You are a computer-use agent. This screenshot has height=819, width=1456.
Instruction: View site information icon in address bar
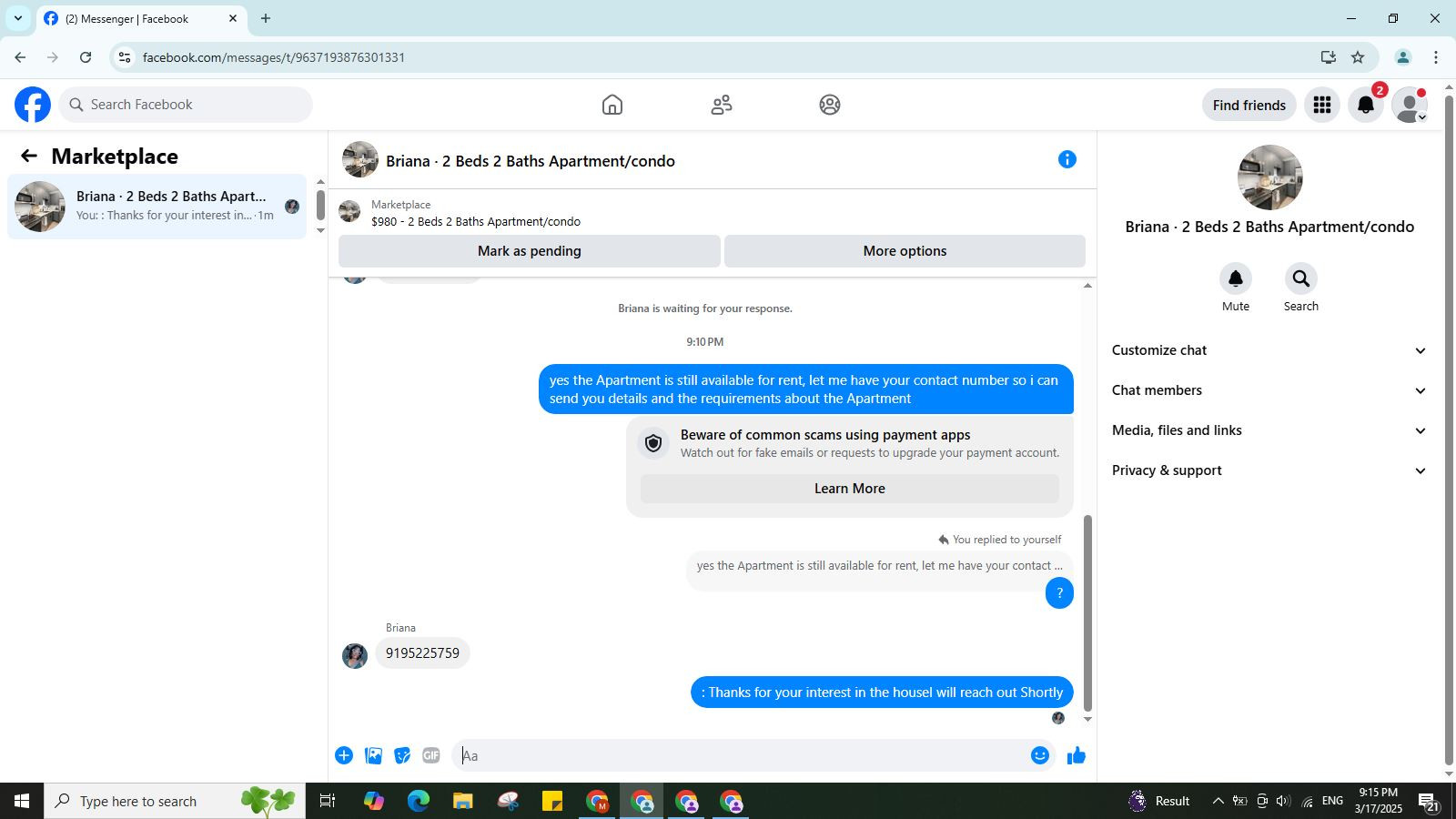pyautogui.click(x=125, y=57)
